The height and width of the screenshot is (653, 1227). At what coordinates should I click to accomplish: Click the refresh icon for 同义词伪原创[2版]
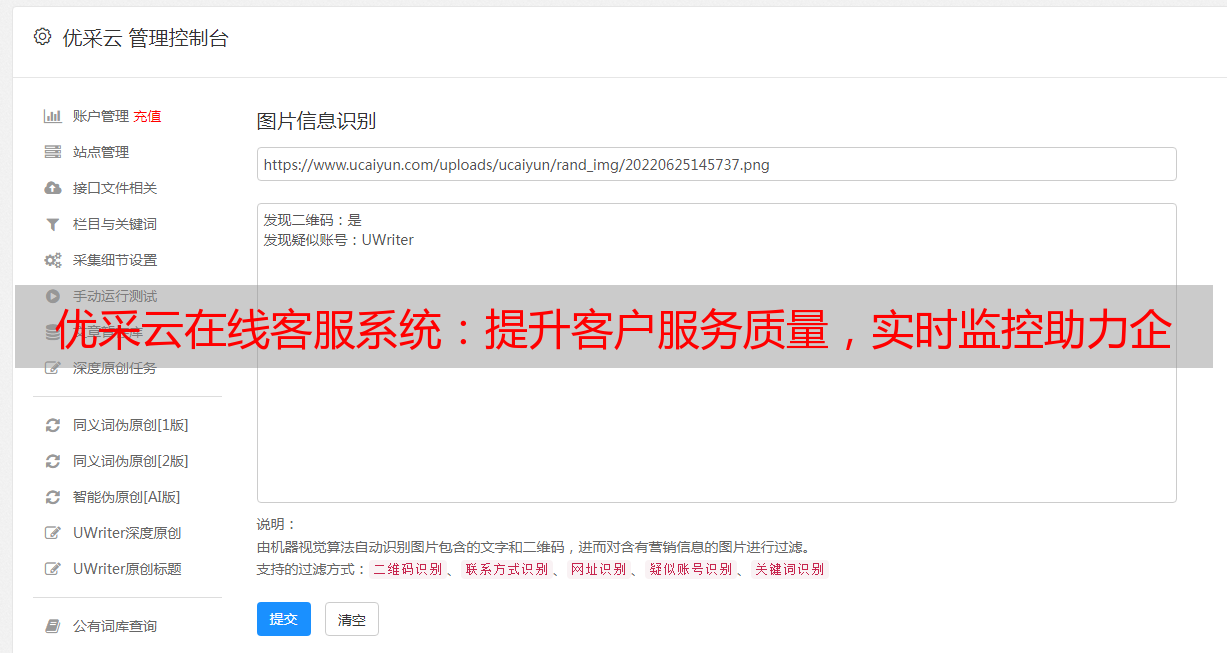(53, 461)
